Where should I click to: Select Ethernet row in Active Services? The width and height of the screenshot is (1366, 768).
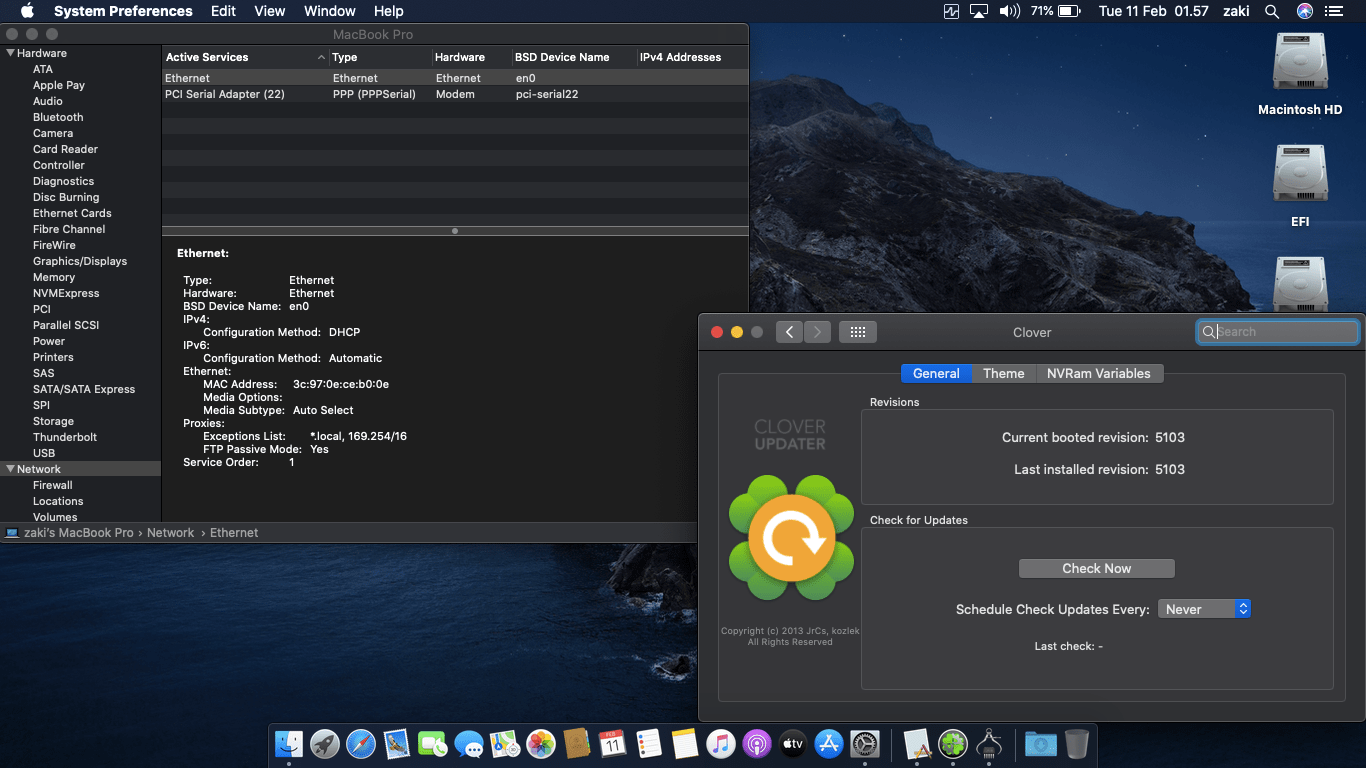(x=455, y=78)
